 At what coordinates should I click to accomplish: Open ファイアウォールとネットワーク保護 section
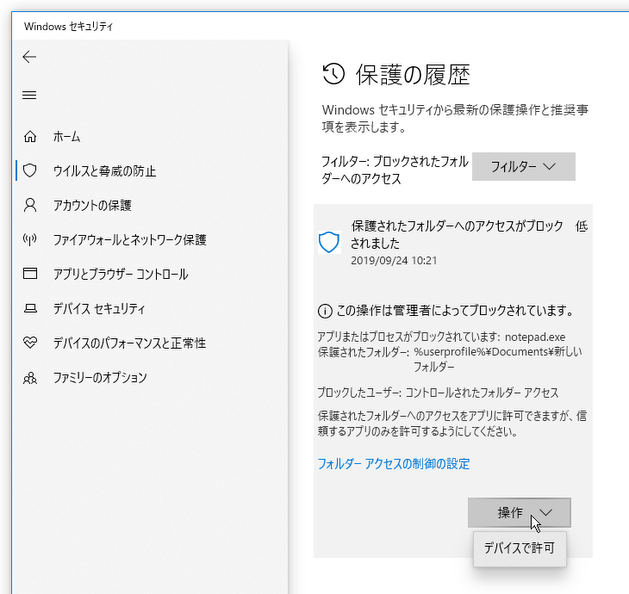coord(130,240)
